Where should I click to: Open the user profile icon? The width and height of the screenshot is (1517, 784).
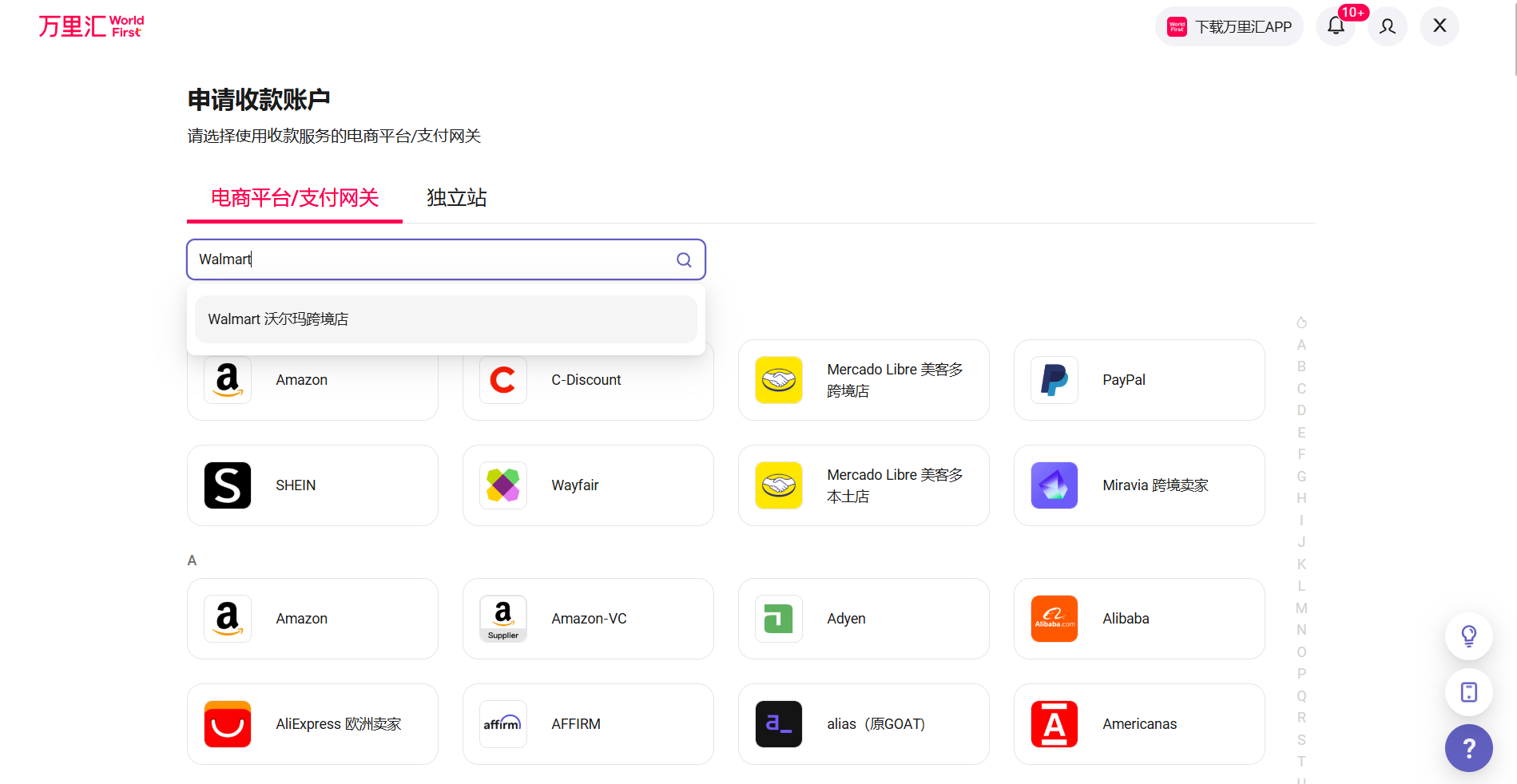point(1388,26)
